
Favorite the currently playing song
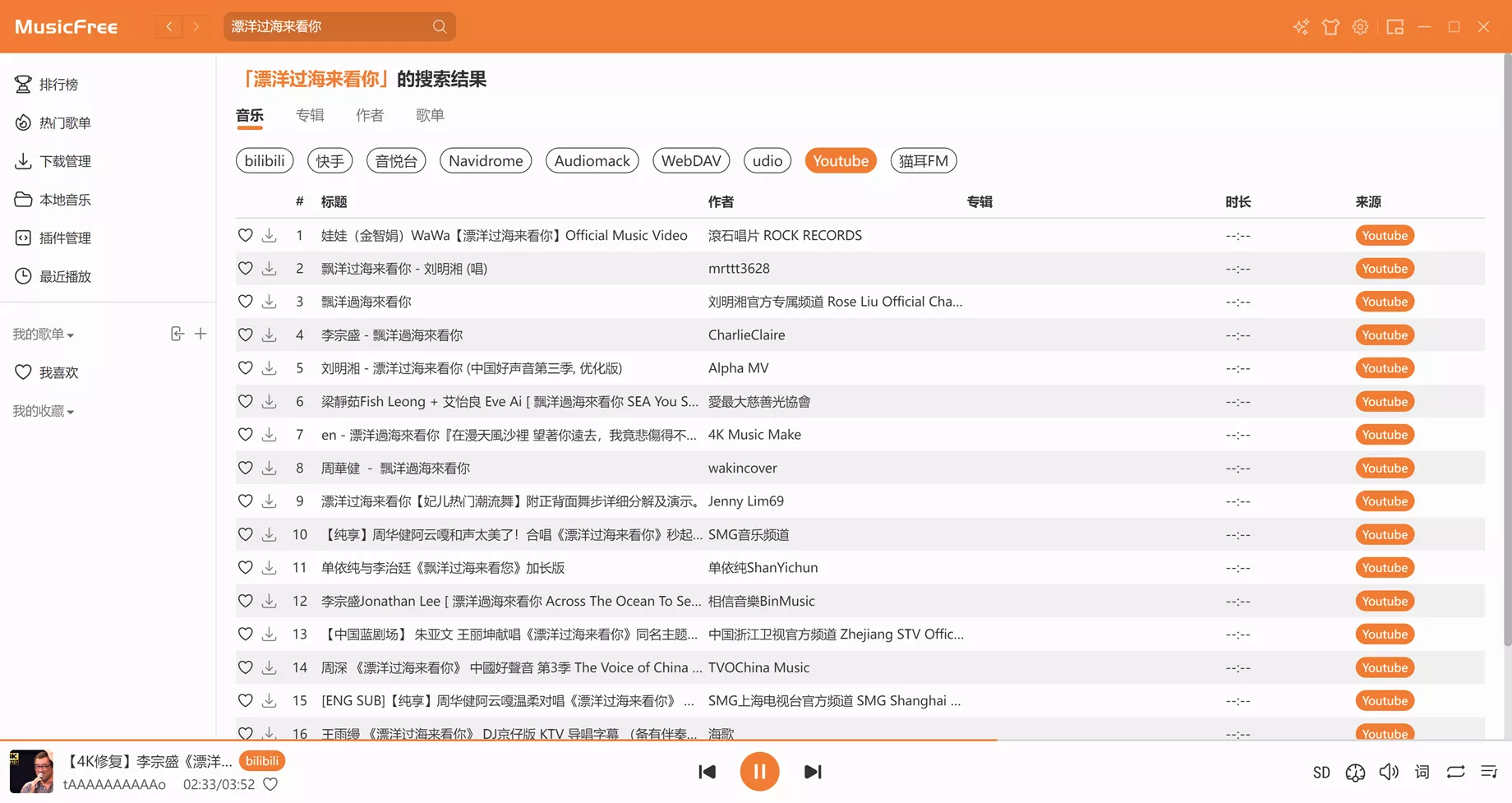pos(271,785)
